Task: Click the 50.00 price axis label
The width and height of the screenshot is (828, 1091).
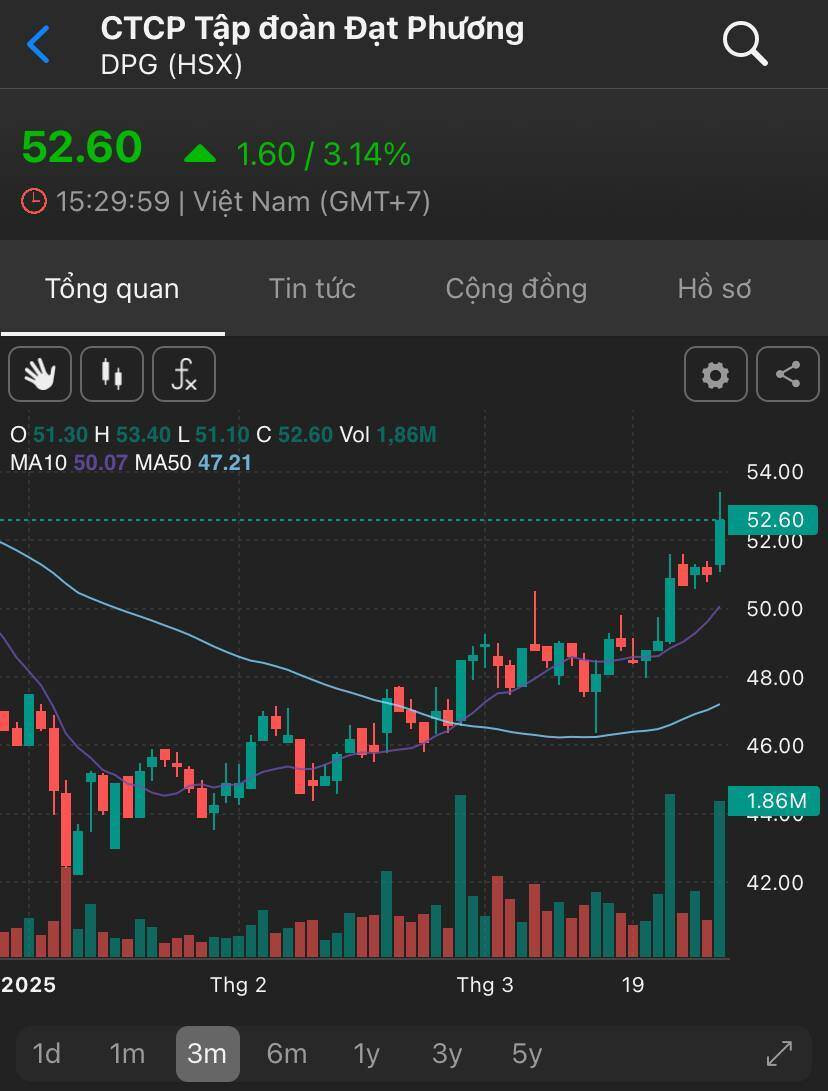Action: [774, 609]
